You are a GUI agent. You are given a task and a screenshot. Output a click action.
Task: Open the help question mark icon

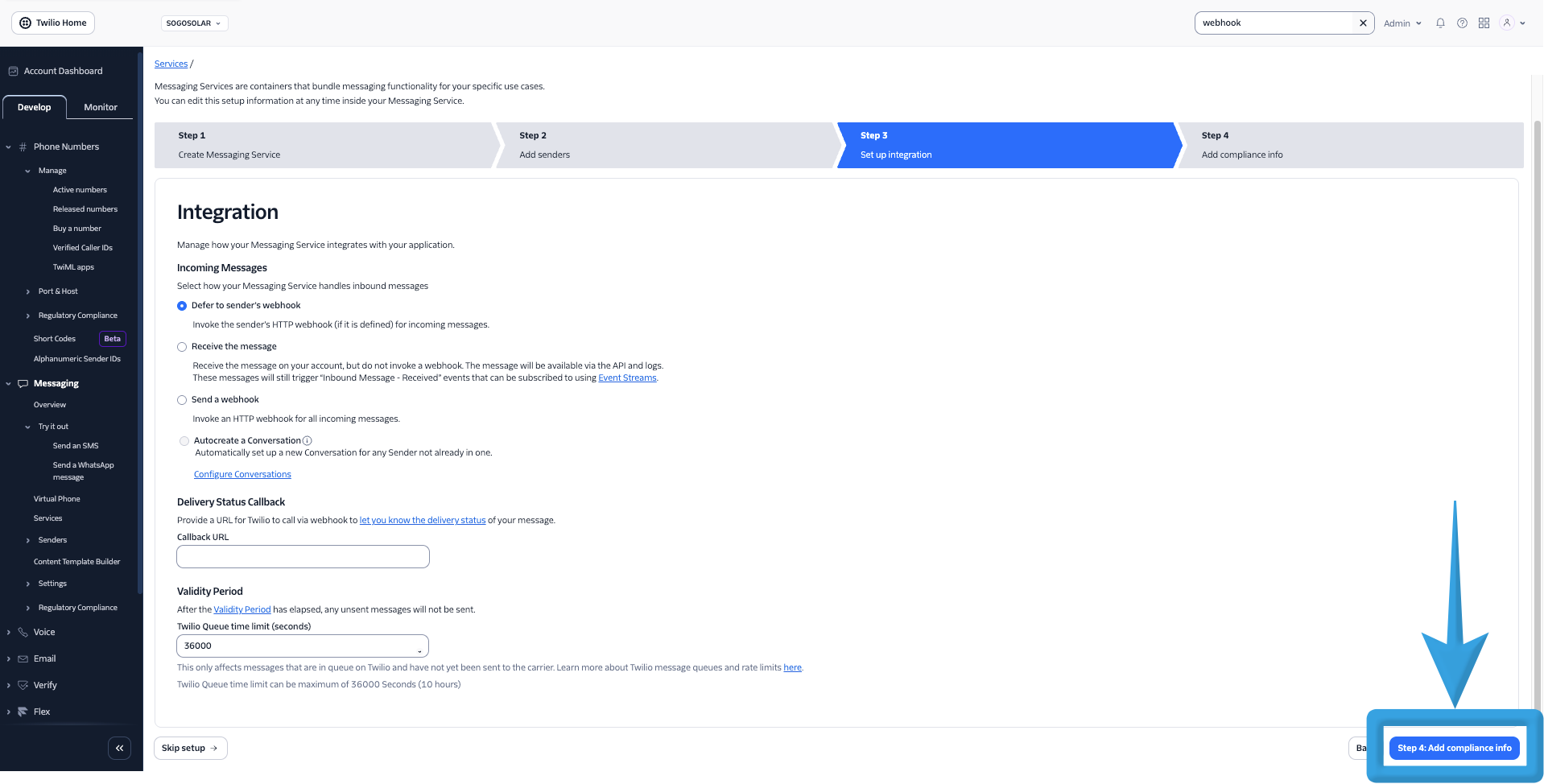(1462, 23)
